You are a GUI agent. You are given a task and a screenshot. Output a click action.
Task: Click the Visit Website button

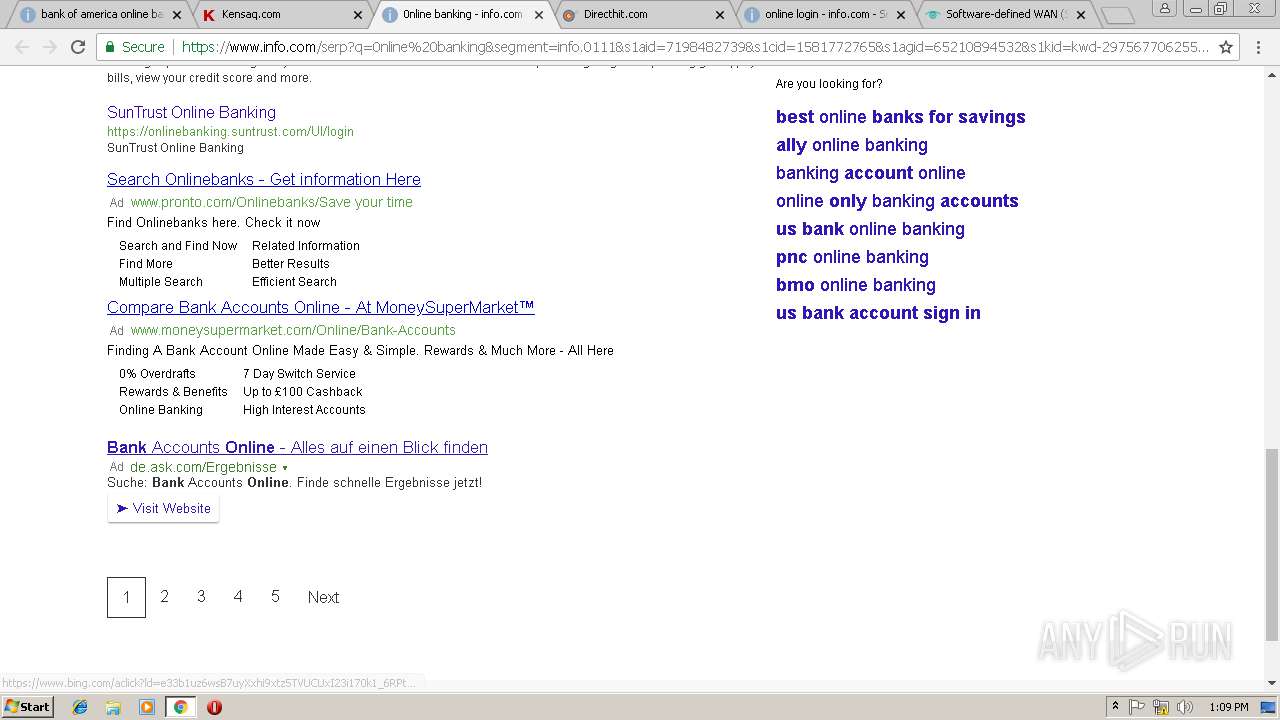click(163, 508)
